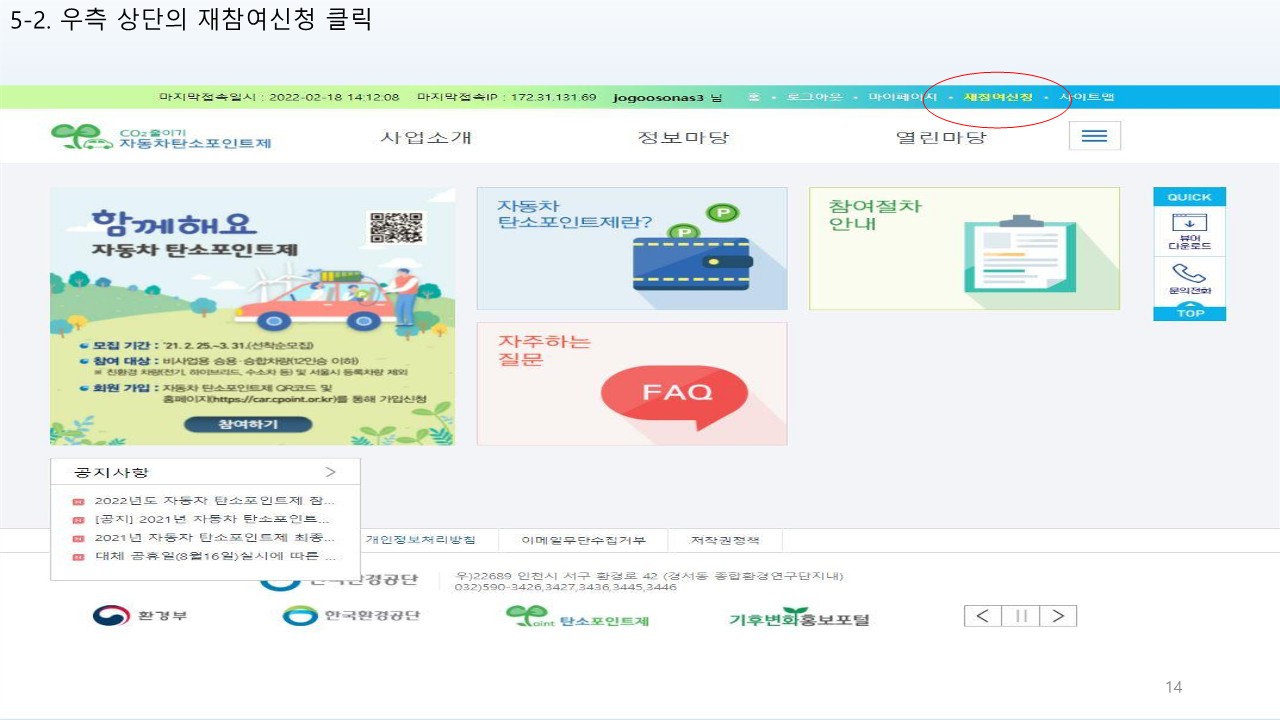Open the FAQ speech bubble tile
1280x720 pixels.
[632, 384]
